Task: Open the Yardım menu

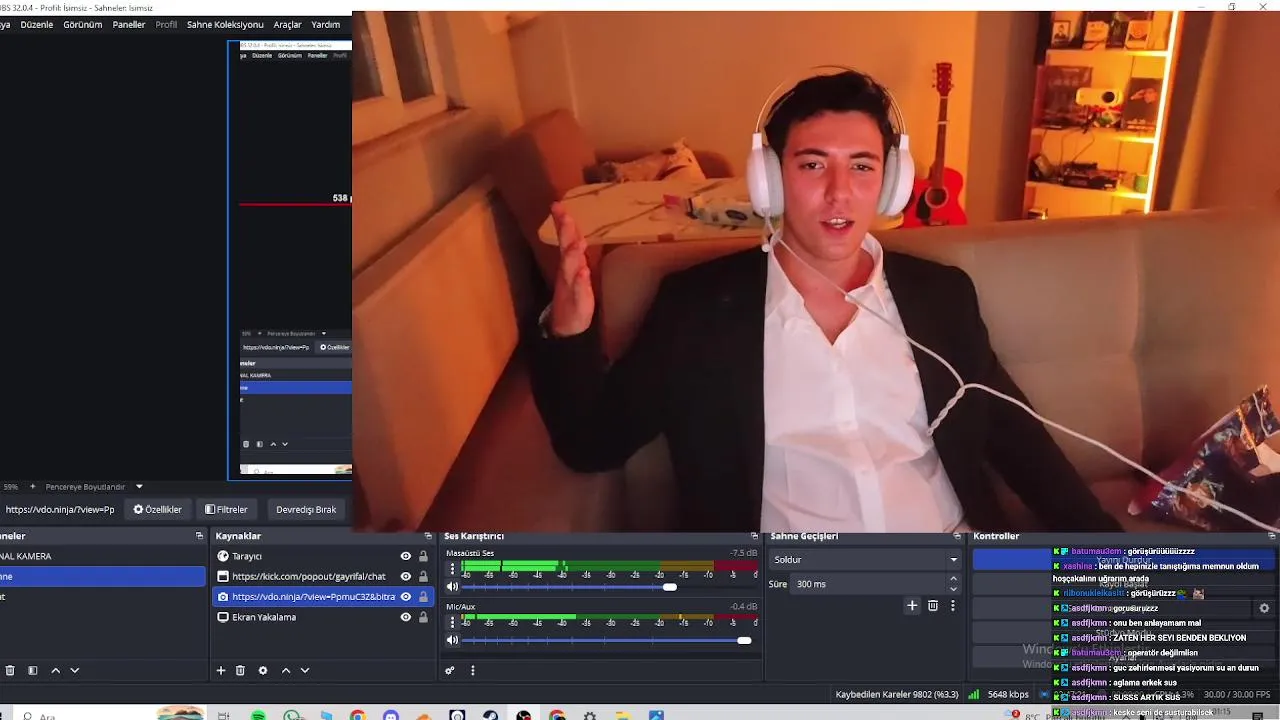Action: [x=326, y=24]
